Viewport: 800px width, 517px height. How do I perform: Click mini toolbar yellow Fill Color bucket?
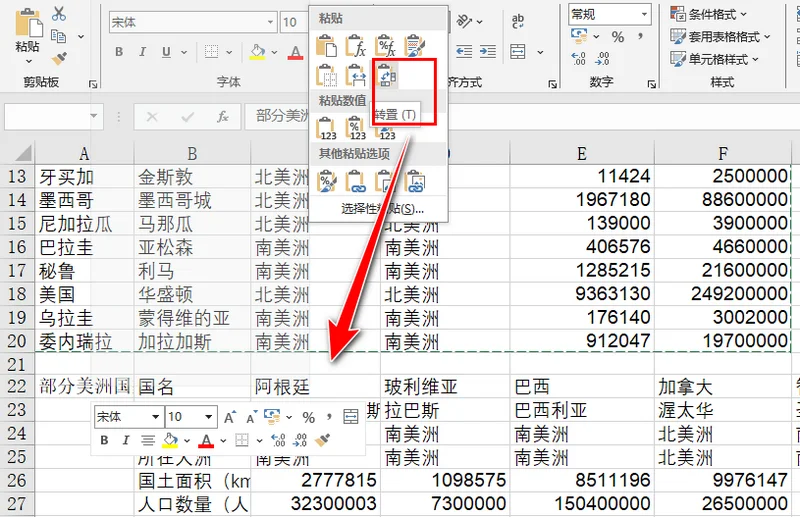pos(170,440)
